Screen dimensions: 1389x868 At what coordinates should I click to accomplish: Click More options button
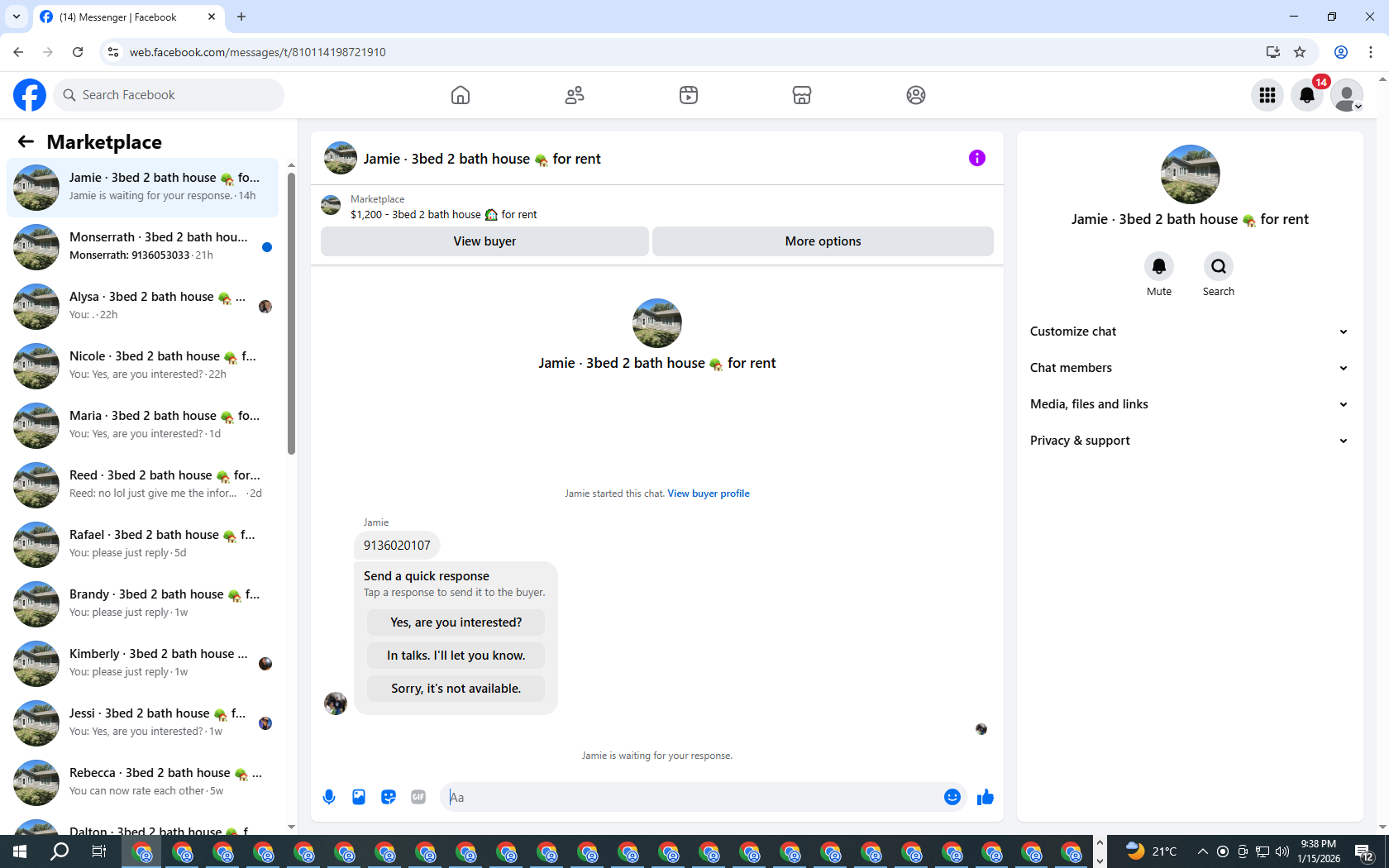click(823, 241)
